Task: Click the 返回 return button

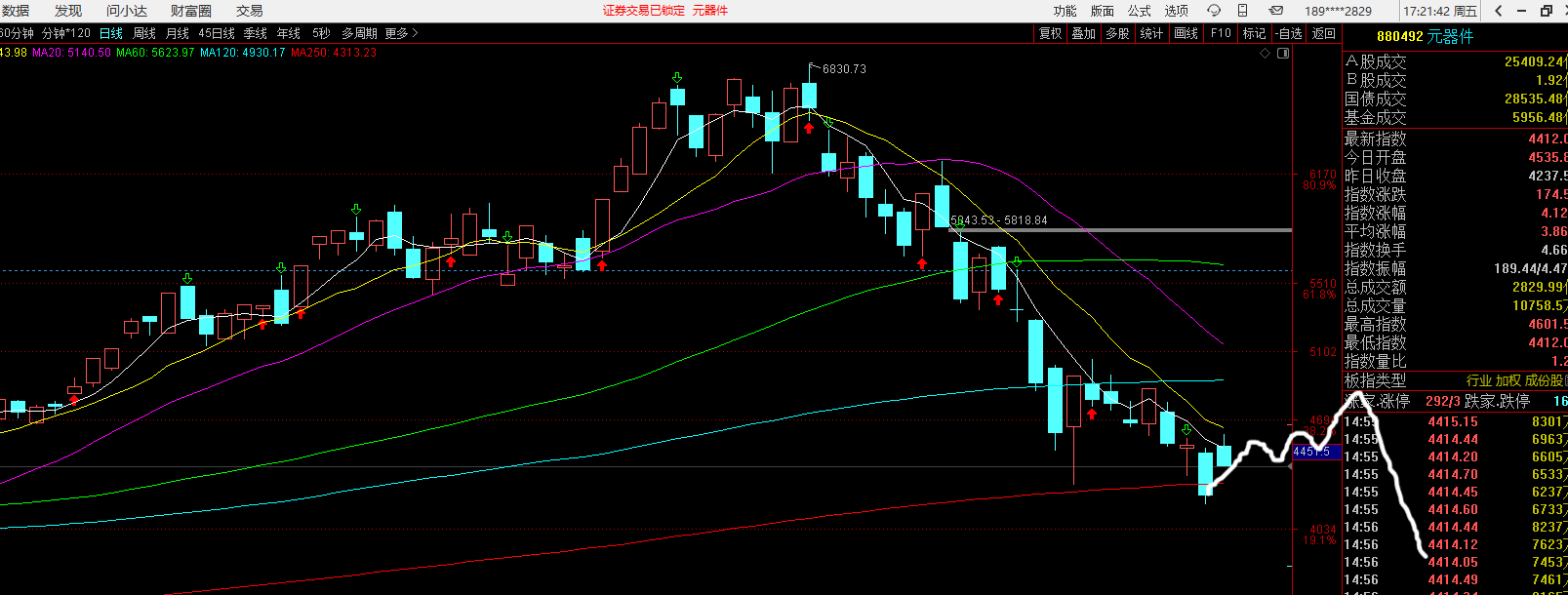Action: pyautogui.click(x=1324, y=33)
